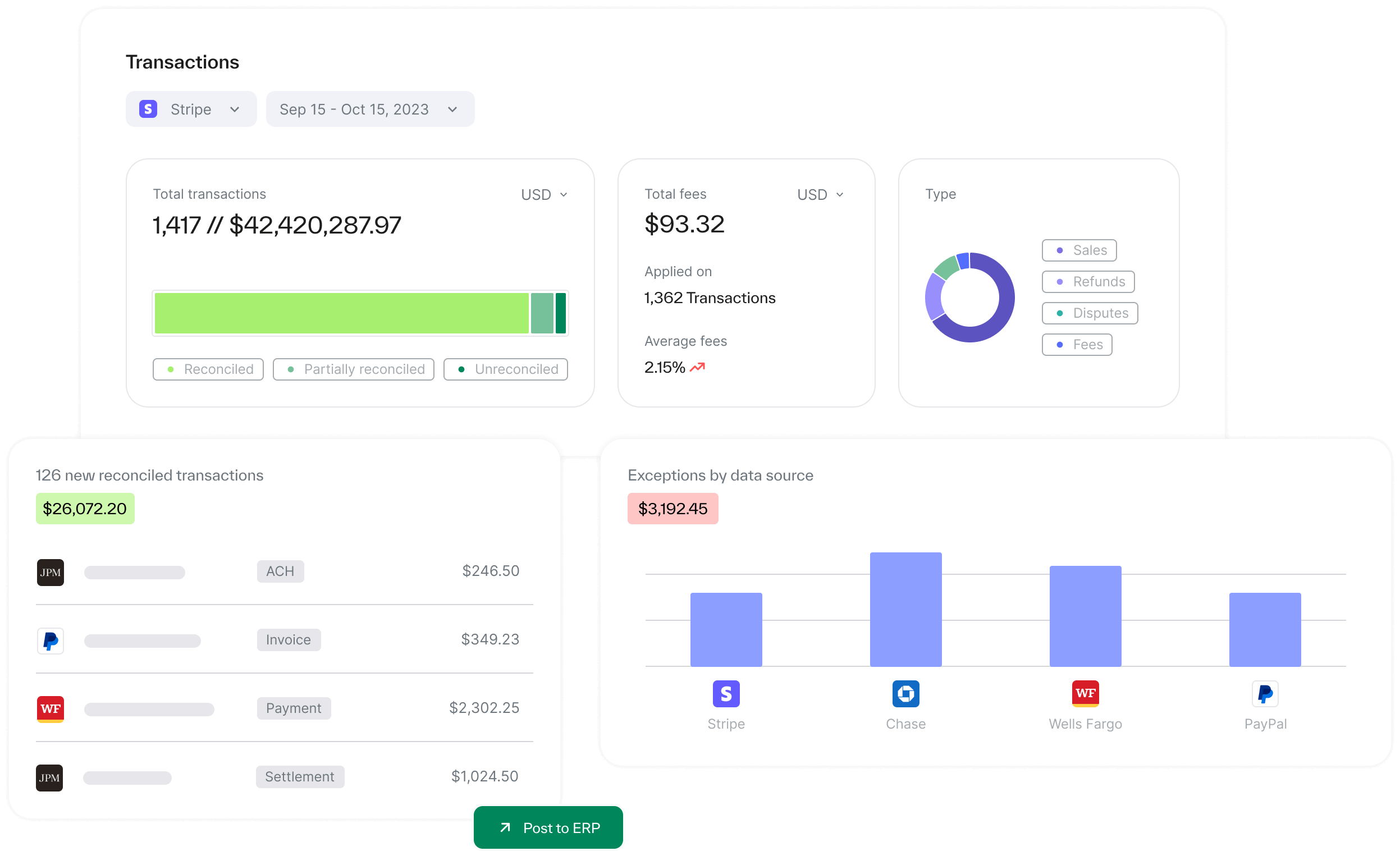Select the PayPal icon in the exceptions chart
The width and height of the screenshot is (1400, 851).
[1265, 694]
